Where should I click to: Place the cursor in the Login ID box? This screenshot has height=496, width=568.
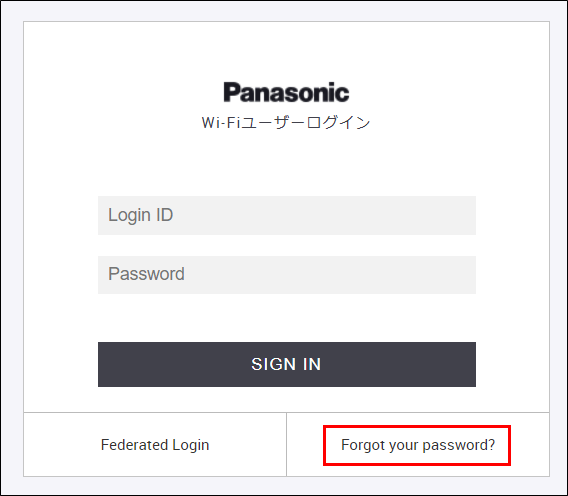coord(287,215)
